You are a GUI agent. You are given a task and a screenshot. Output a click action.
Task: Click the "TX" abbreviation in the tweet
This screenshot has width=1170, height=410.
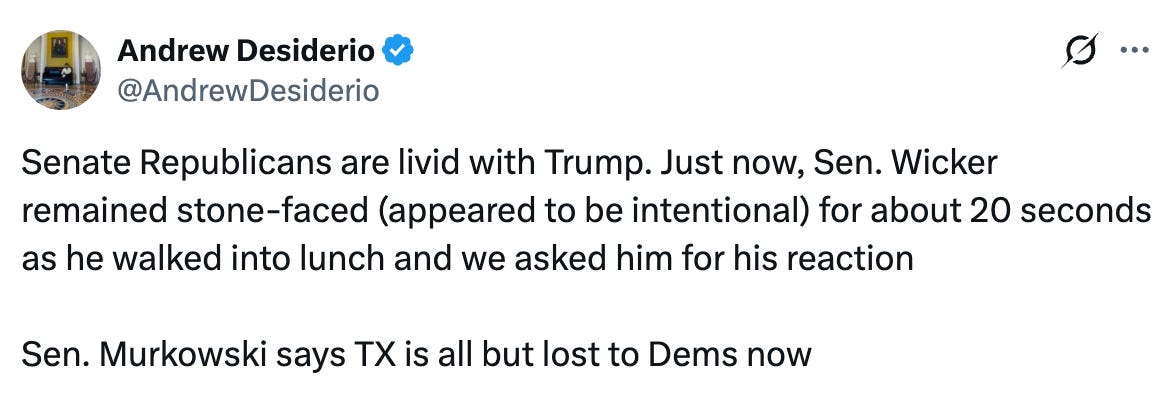367,354
